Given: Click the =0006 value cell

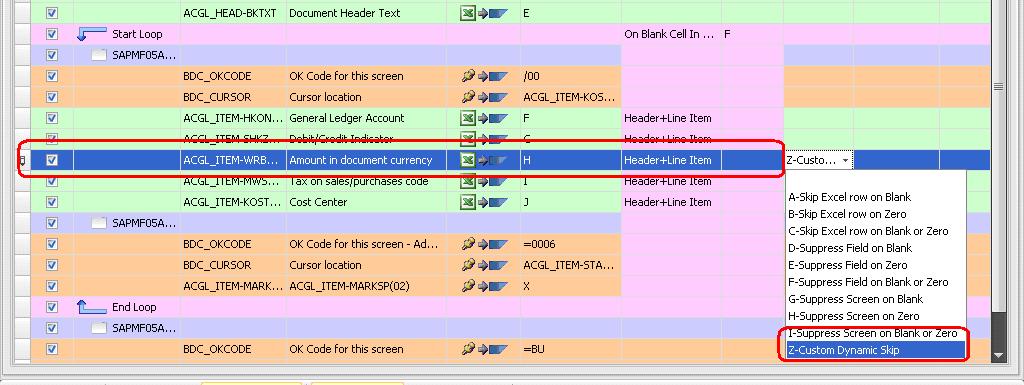Looking at the screenshot, I should click(570, 244).
